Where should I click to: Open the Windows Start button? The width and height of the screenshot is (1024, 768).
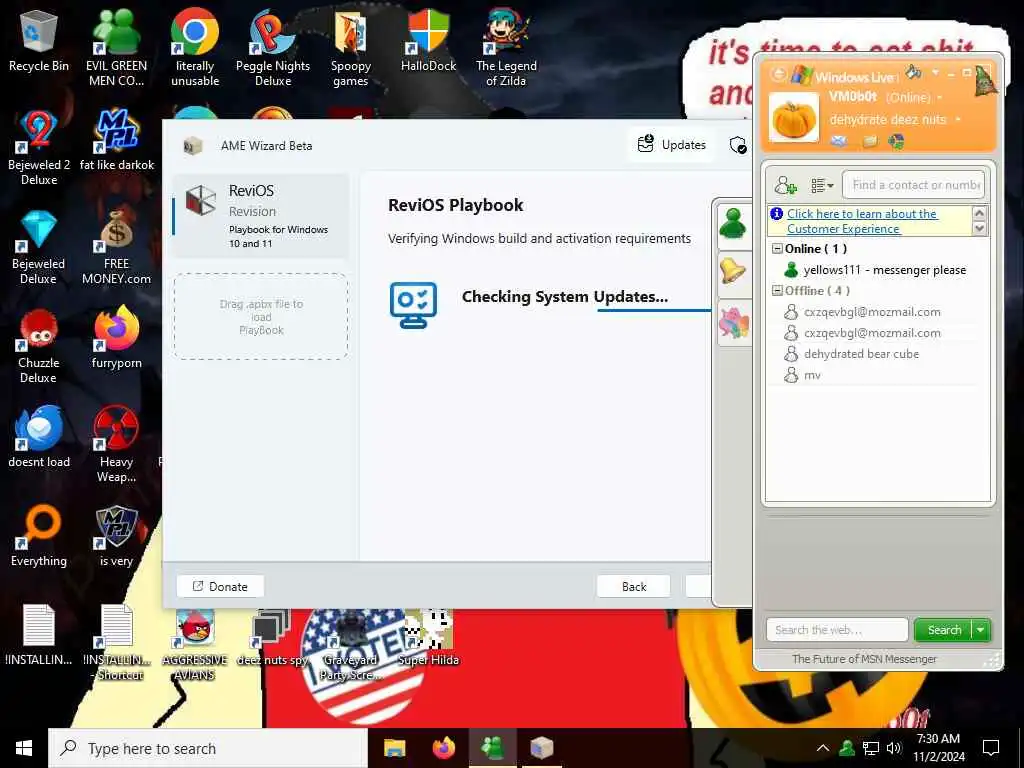pos(24,748)
